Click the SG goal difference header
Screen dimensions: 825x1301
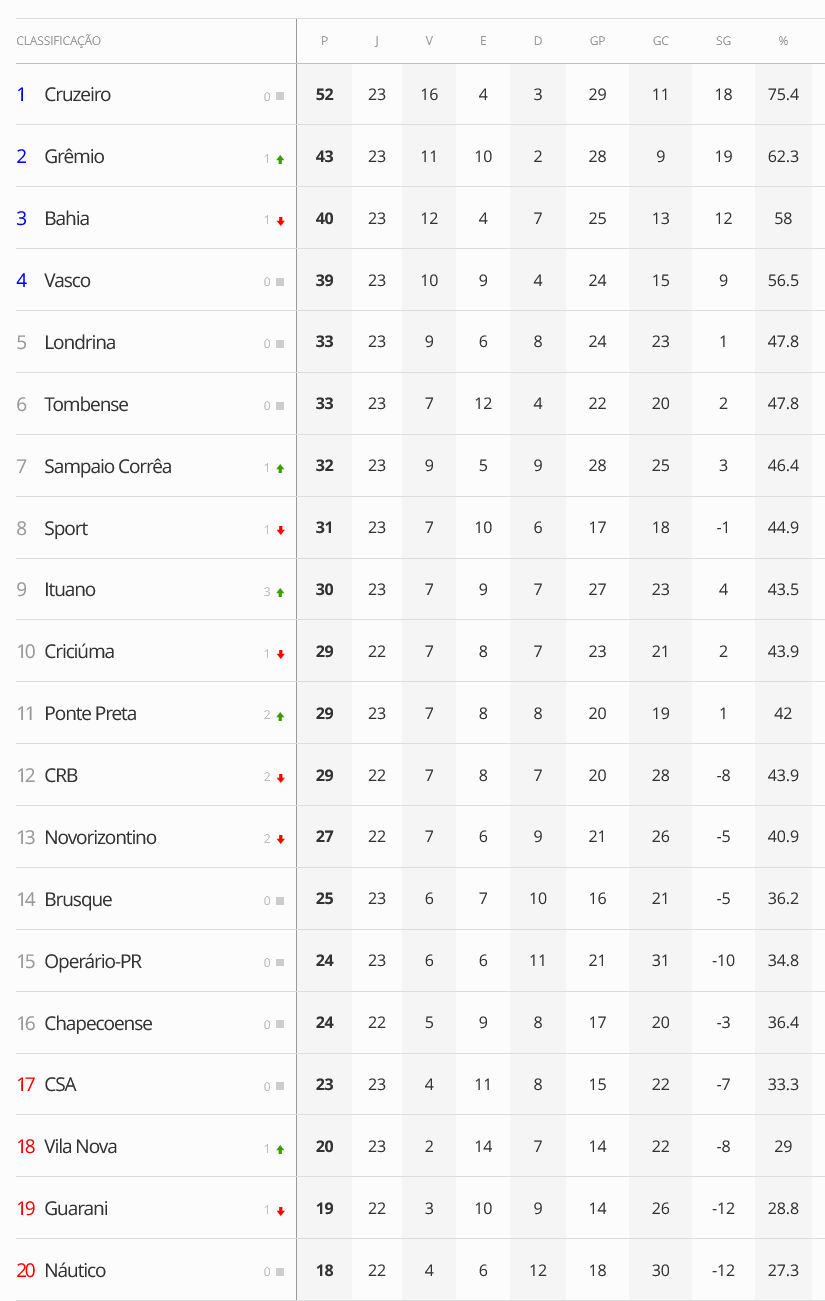coord(723,41)
